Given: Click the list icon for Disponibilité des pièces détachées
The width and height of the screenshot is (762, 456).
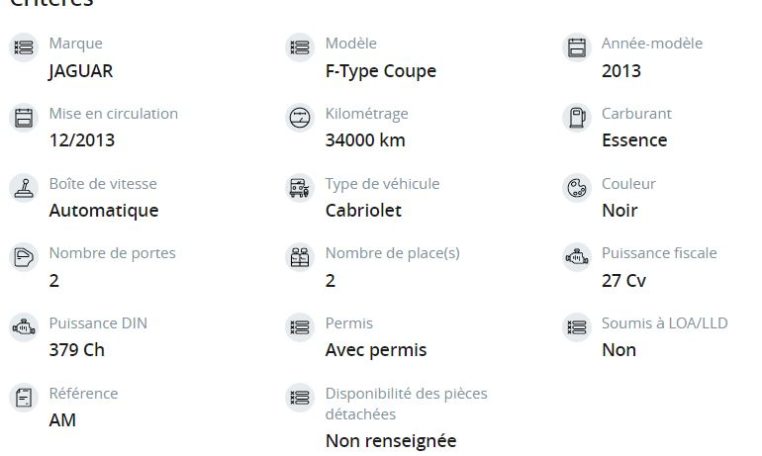Looking at the screenshot, I should (300, 398).
